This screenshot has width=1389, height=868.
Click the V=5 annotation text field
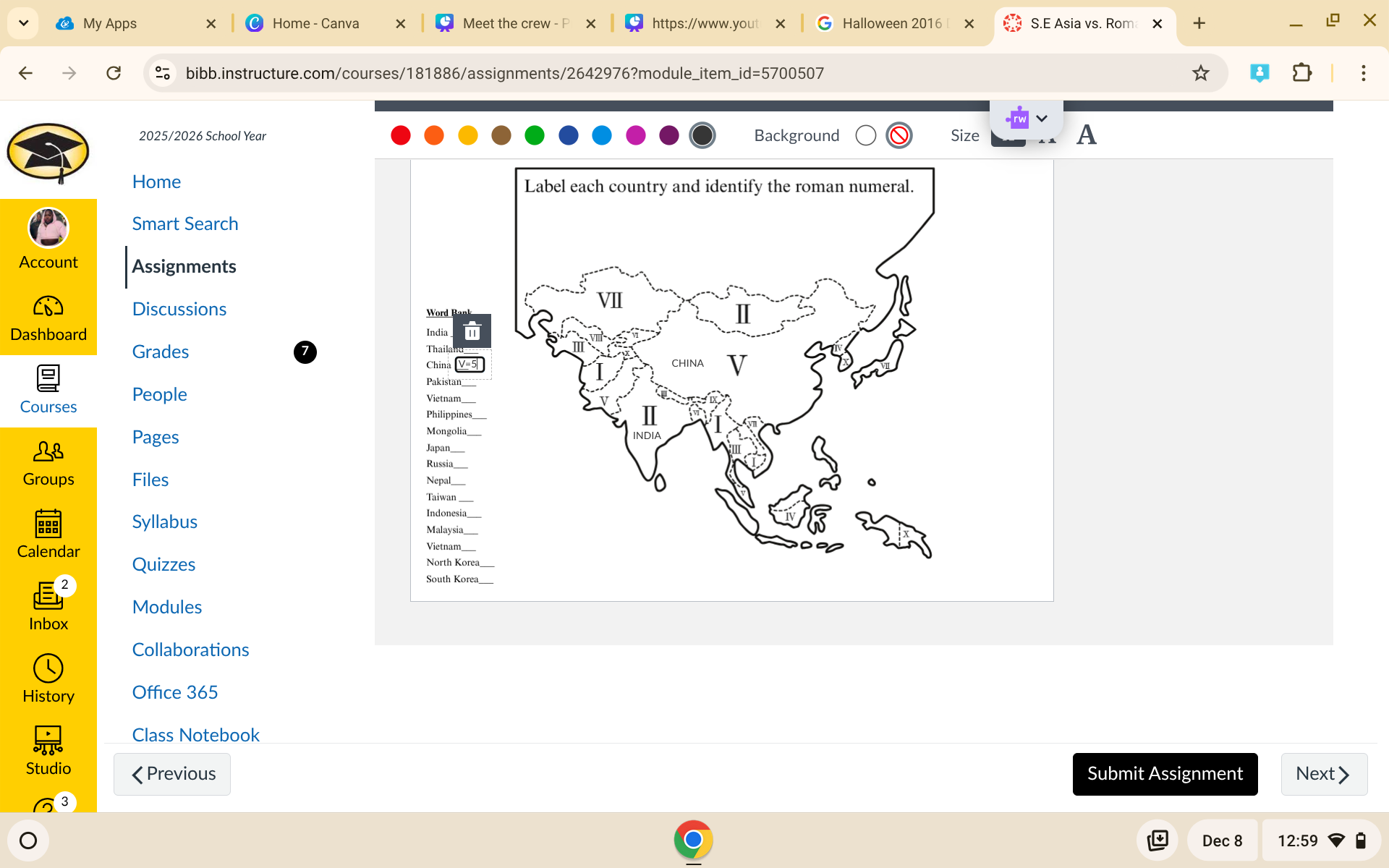click(469, 365)
